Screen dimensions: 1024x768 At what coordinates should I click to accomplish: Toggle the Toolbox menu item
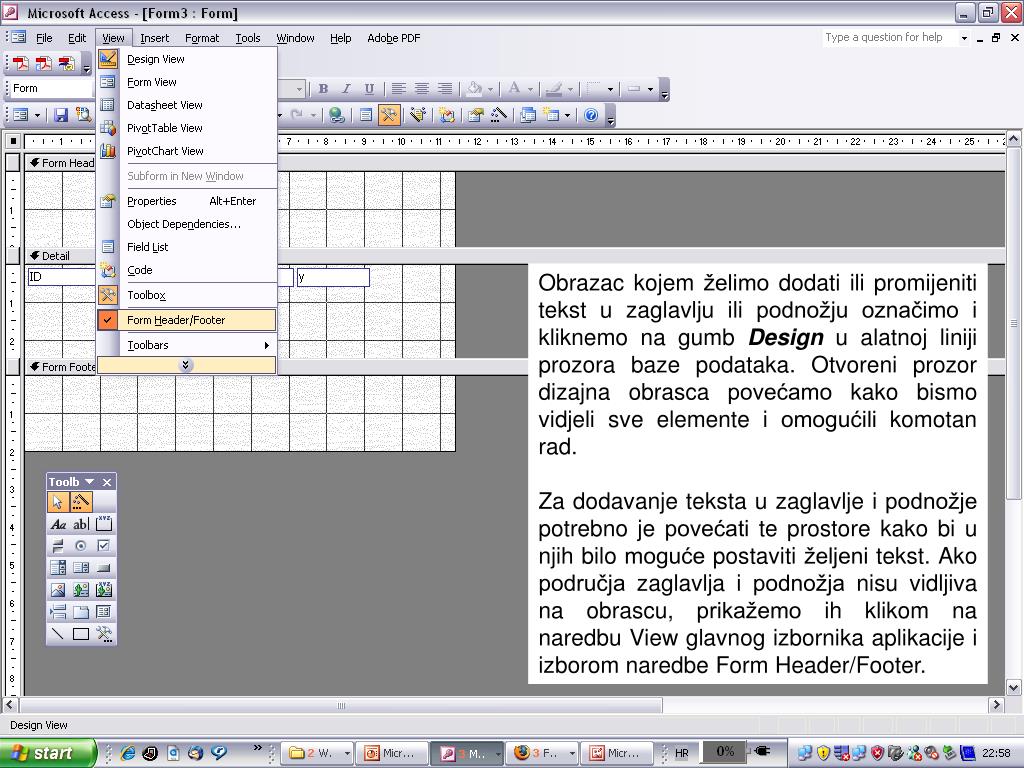pyautogui.click(x=187, y=295)
